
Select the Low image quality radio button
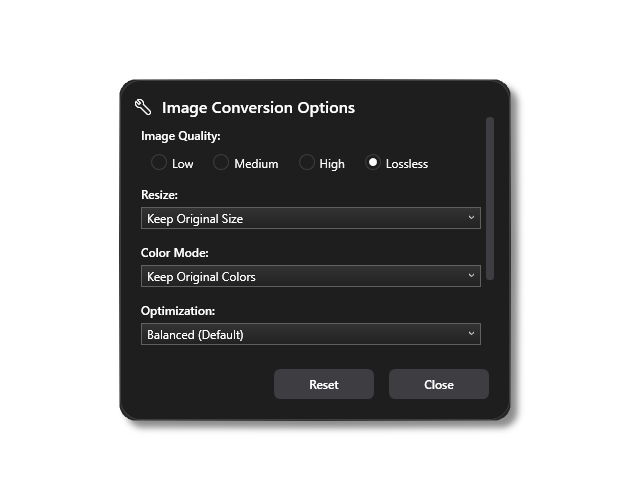pyautogui.click(x=159, y=162)
